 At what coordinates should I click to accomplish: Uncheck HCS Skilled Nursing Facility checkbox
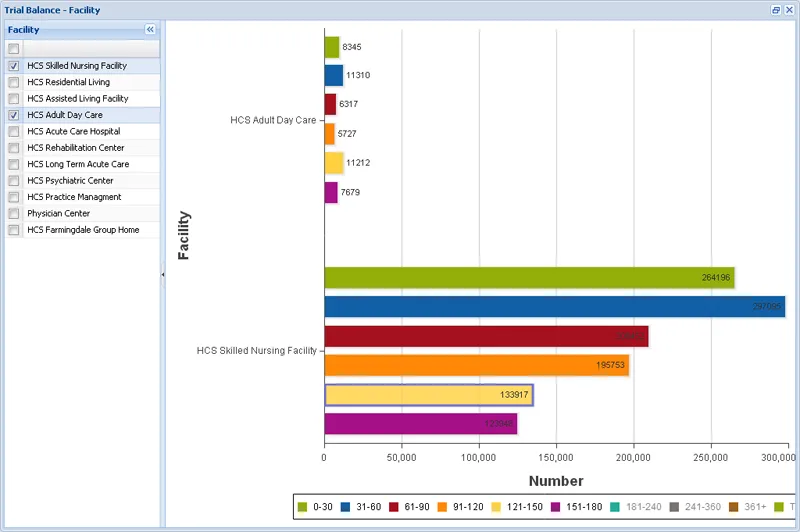point(14,66)
